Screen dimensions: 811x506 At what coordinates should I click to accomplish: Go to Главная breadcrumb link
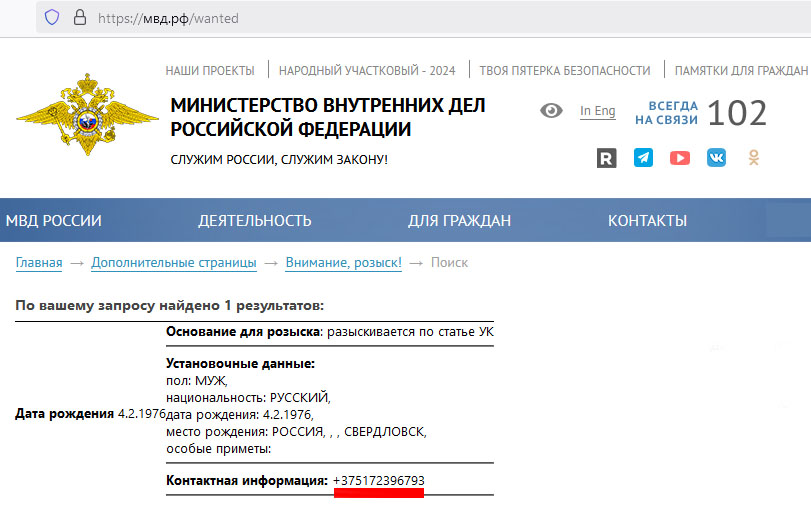pos(39,263)
